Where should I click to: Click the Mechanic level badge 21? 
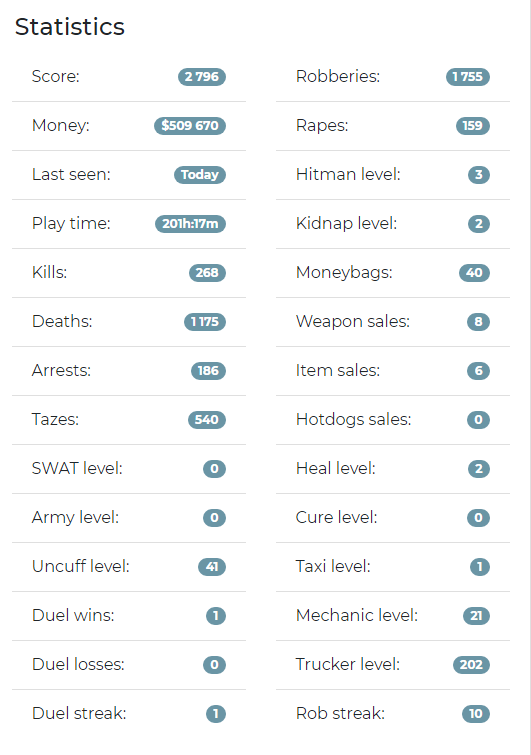(x=476, y=616)
